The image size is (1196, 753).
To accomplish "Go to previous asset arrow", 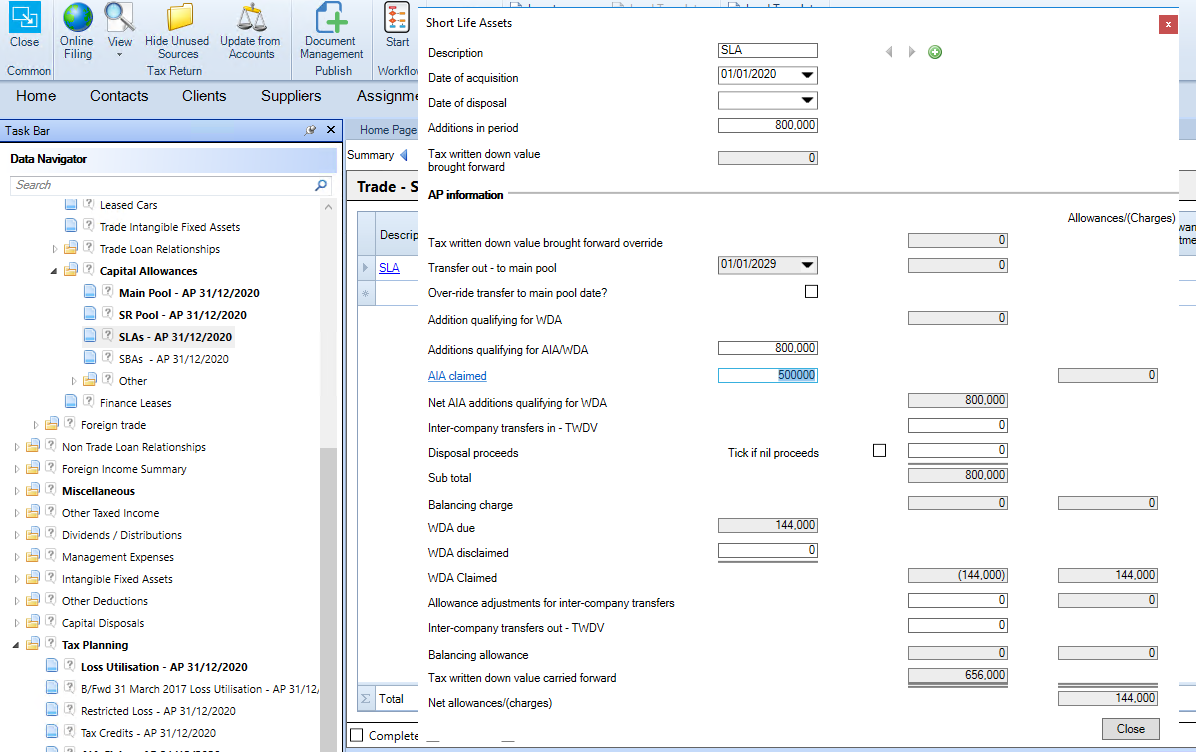I will pyautogui.click(x=889, y=52).
